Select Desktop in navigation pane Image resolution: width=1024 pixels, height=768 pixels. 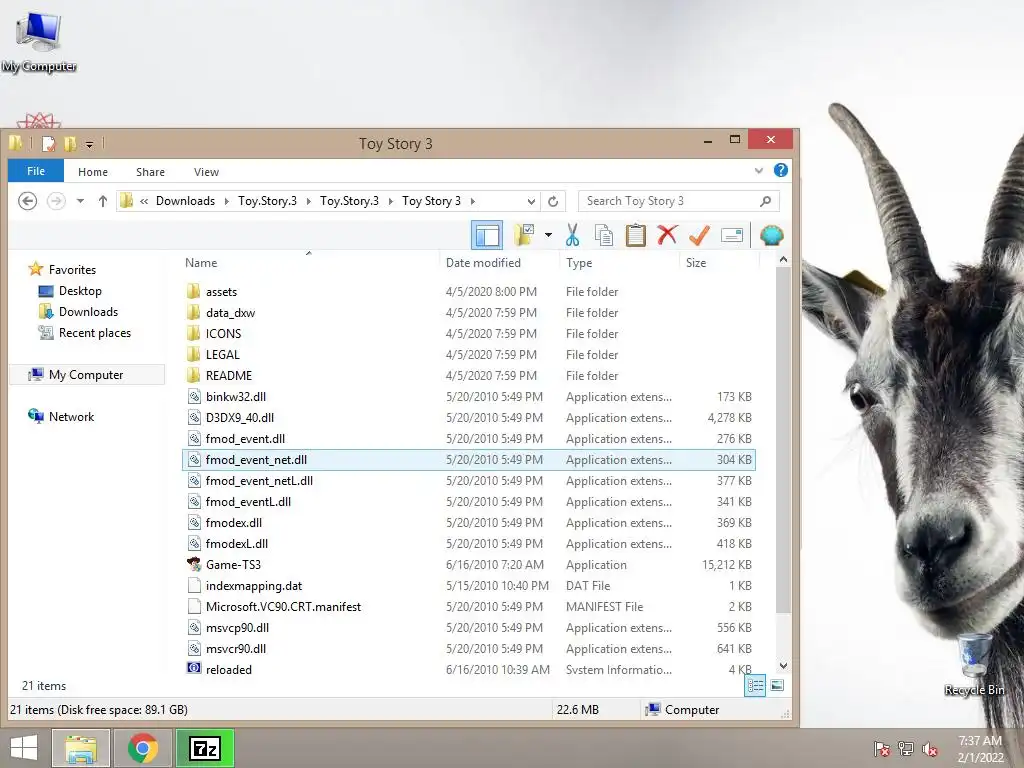click(x=80, y=291)
